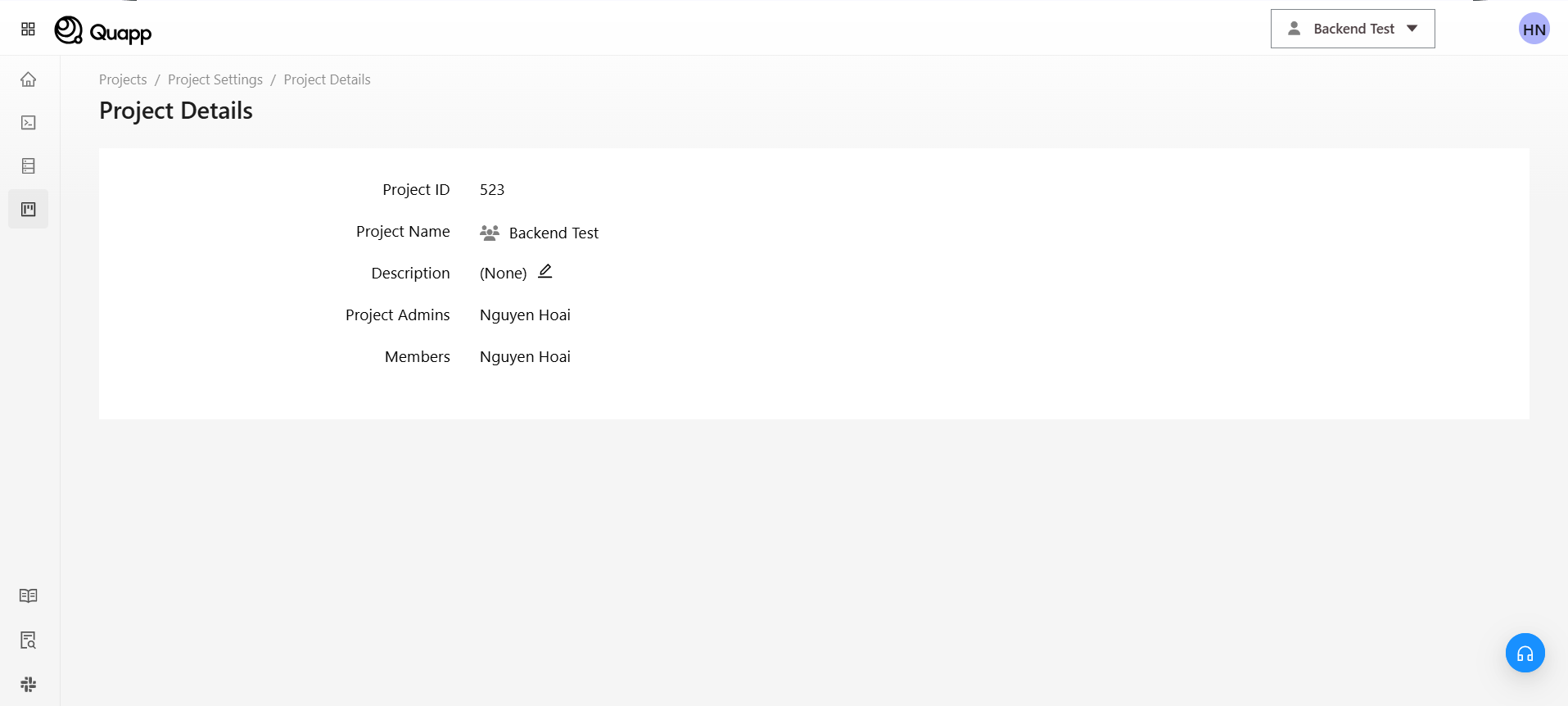1568x706 pixels.
Task: Open the document search sidebar icon
Action: pyautogui.click(x=29, y=640)
